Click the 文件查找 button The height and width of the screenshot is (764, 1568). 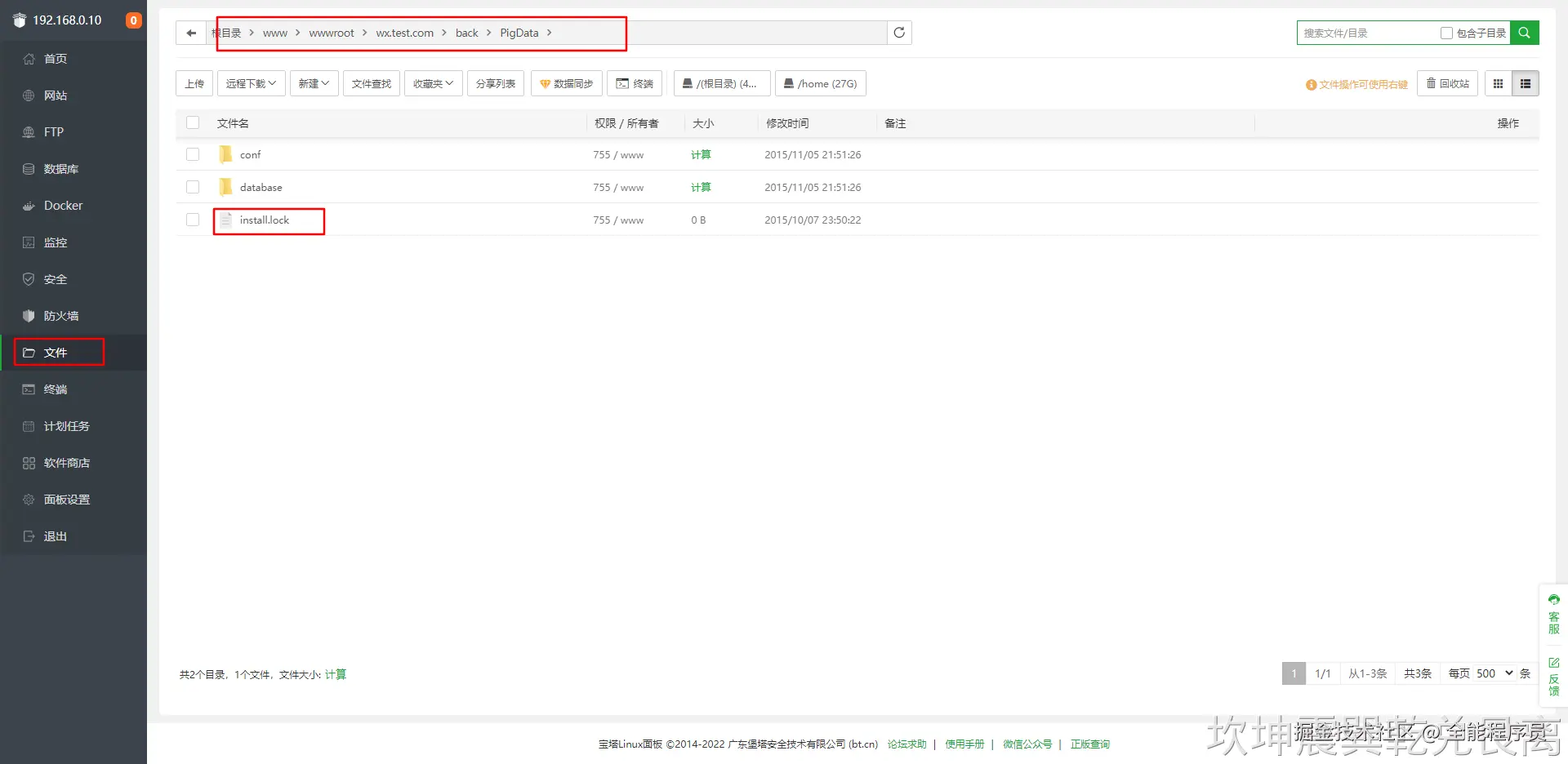(372, 83)
